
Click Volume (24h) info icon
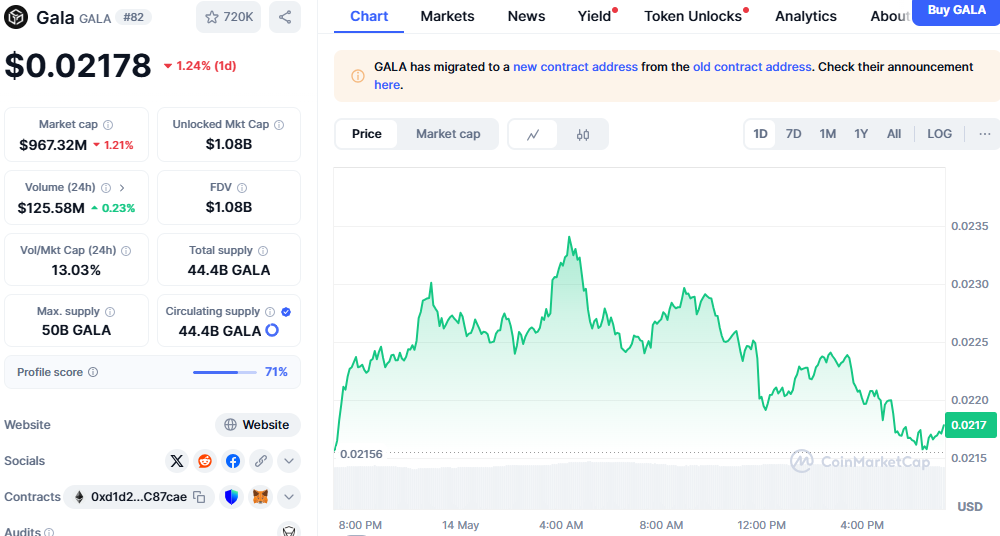[x=106, y=188]
